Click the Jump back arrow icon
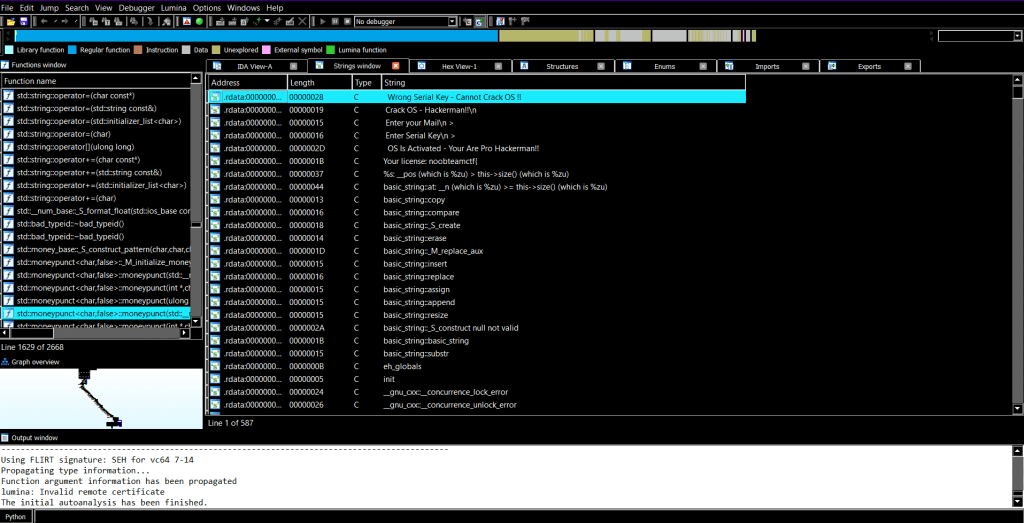The width and height of the screenshot is (1024, 523). pyautogui.click(x=44, y=21)
